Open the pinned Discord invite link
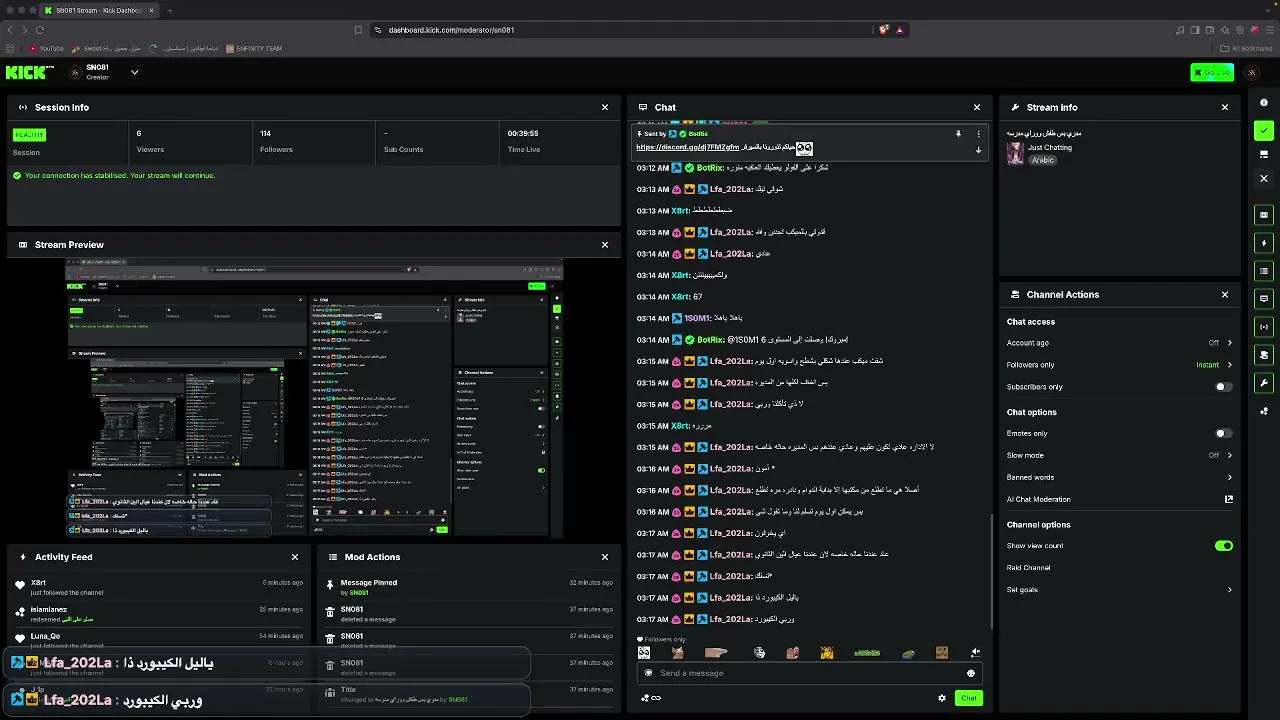The width and height of the screenshot is (1280, 720). [x=688, y=148]
